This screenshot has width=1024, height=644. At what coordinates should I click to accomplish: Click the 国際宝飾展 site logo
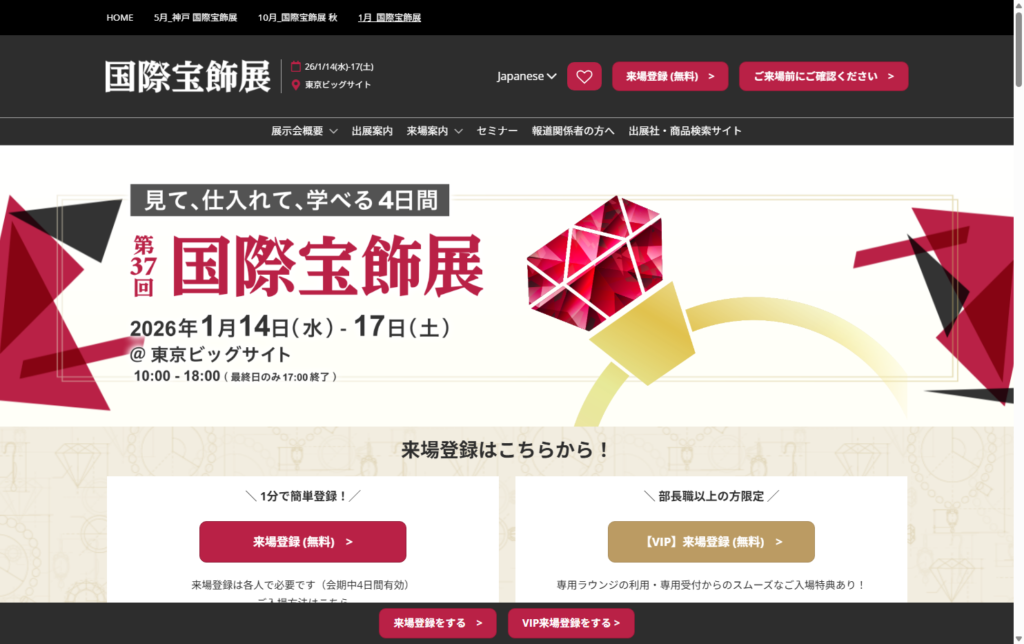pos(187,76)
